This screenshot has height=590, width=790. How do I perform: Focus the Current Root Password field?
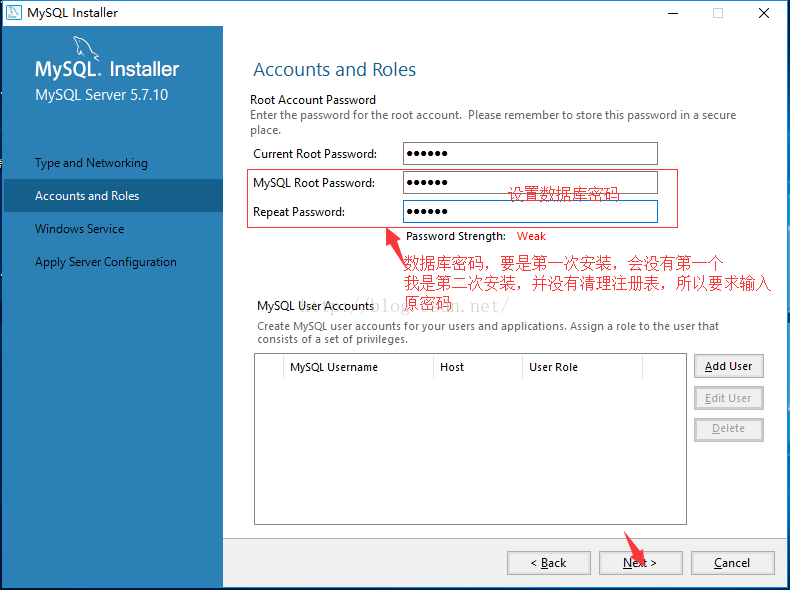[530, 154]
